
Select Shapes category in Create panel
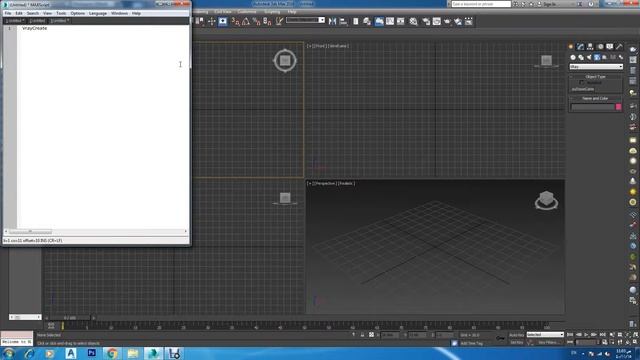581,58
